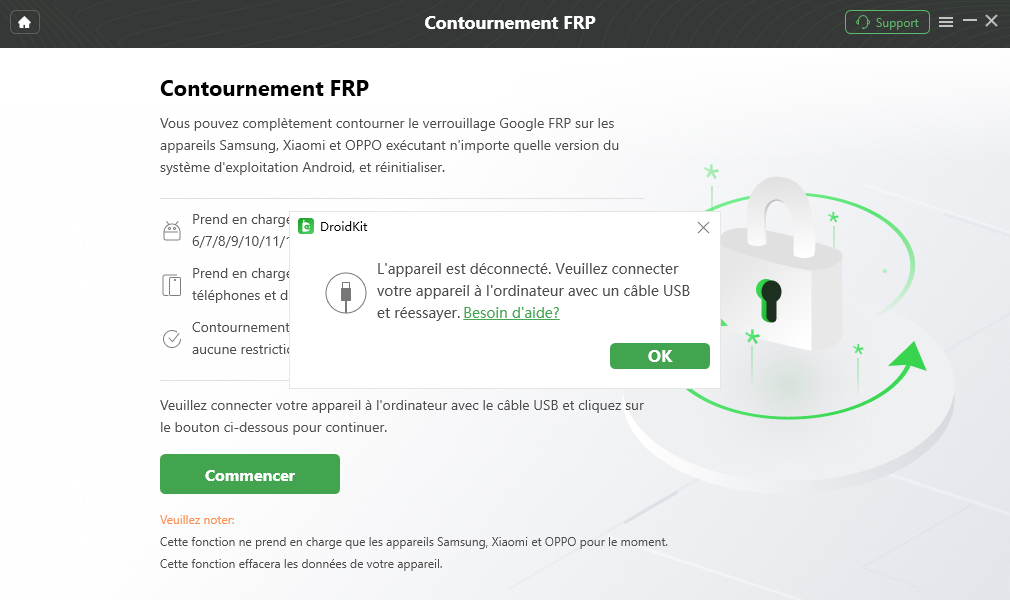Click the Contournement FRP title bar heading
Viewport: 1010px width, 600px height.
point(510,23)
